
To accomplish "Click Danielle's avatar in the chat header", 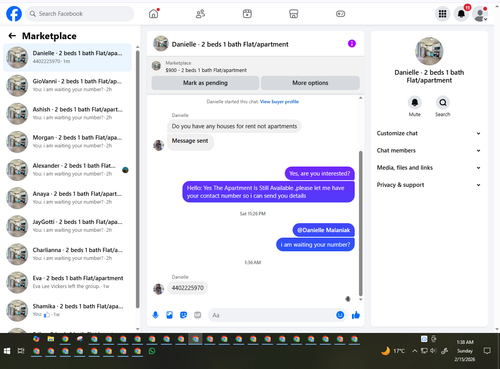I will 161,44.
